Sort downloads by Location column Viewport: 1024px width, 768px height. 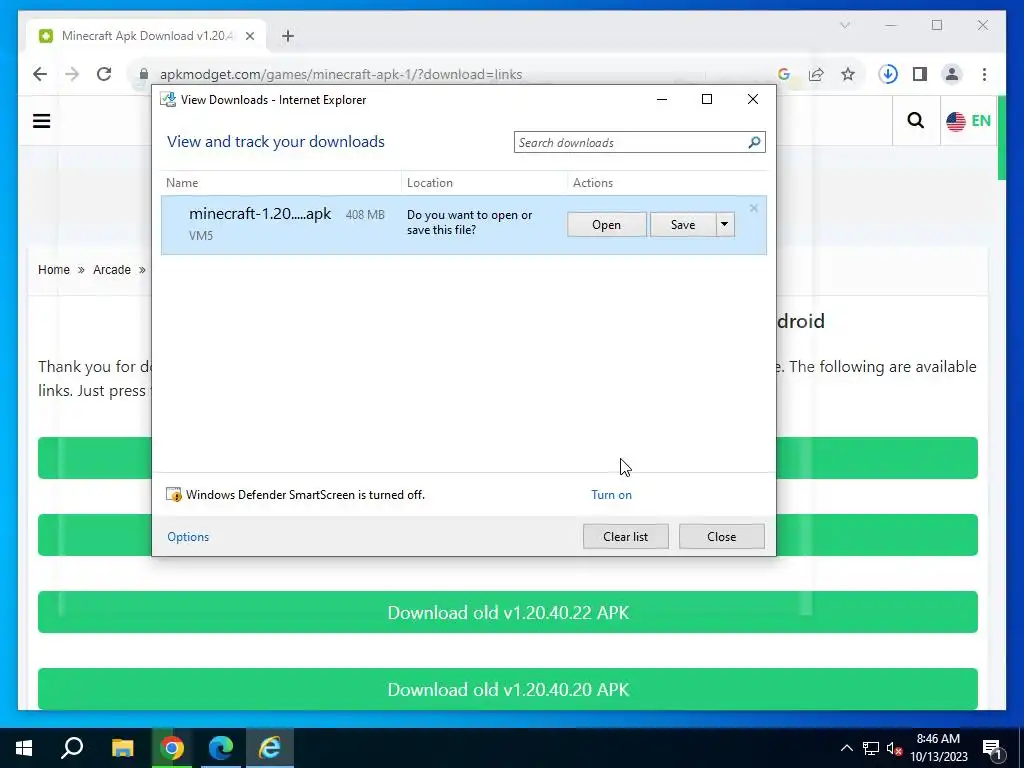click(x=484, y=183)
